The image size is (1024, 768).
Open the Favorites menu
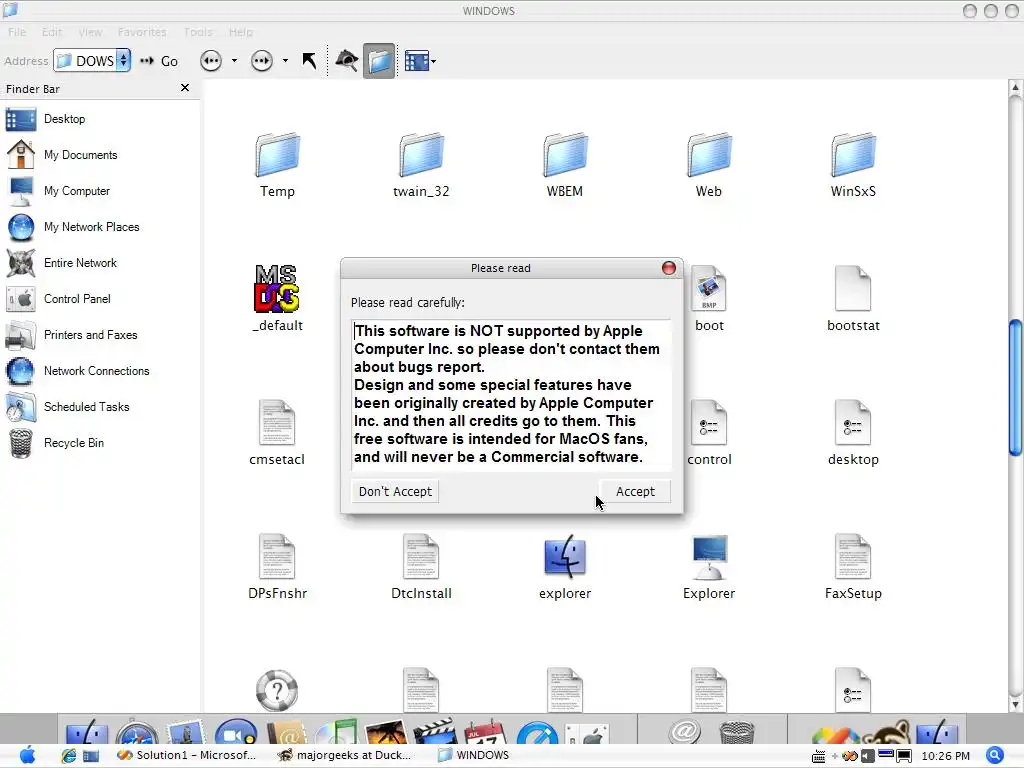click(142, 32)
